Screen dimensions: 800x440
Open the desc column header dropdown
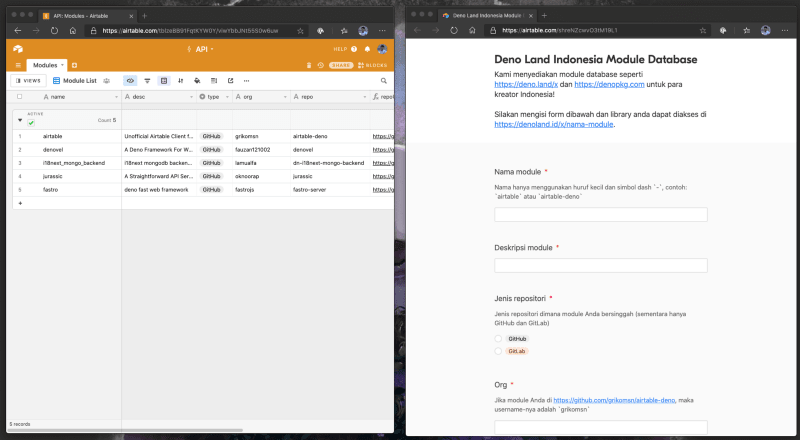point(191,96)
